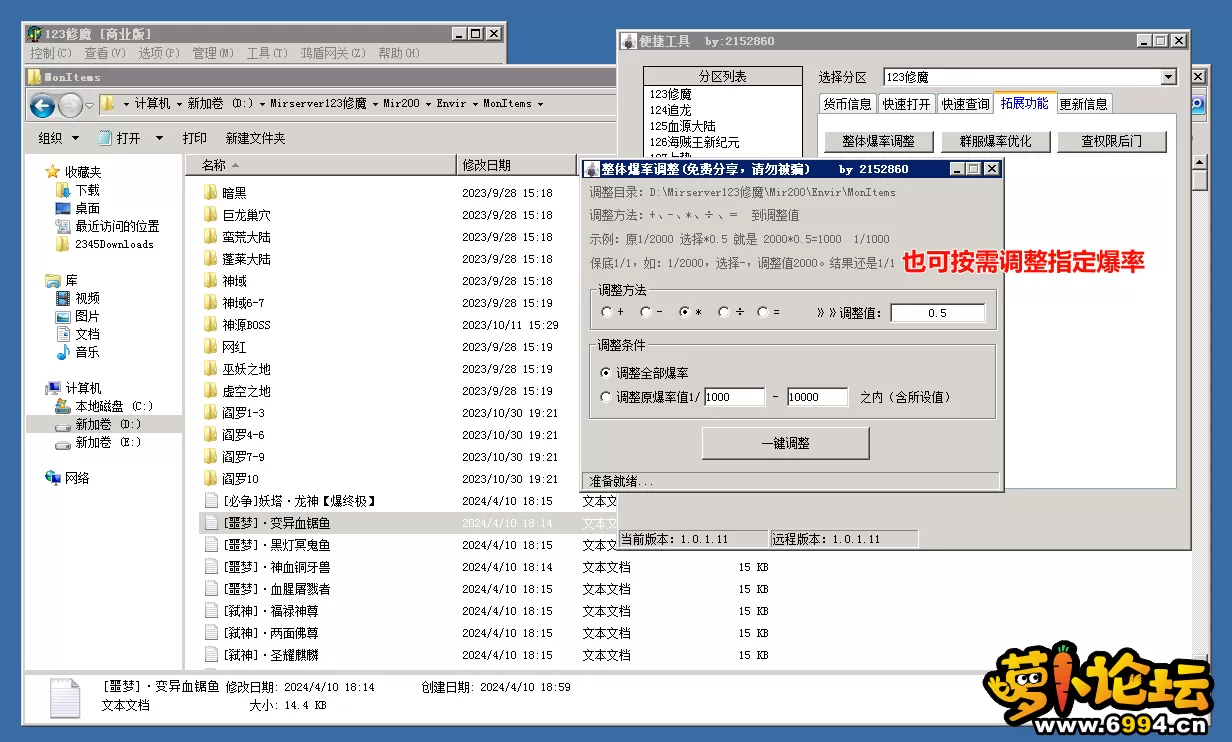Switch to the 货币信息 tab
1232x742 pixels.
847,104
